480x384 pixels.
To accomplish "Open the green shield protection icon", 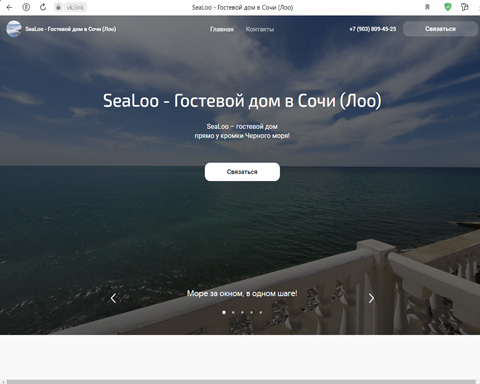I will [x=448, y=7].
